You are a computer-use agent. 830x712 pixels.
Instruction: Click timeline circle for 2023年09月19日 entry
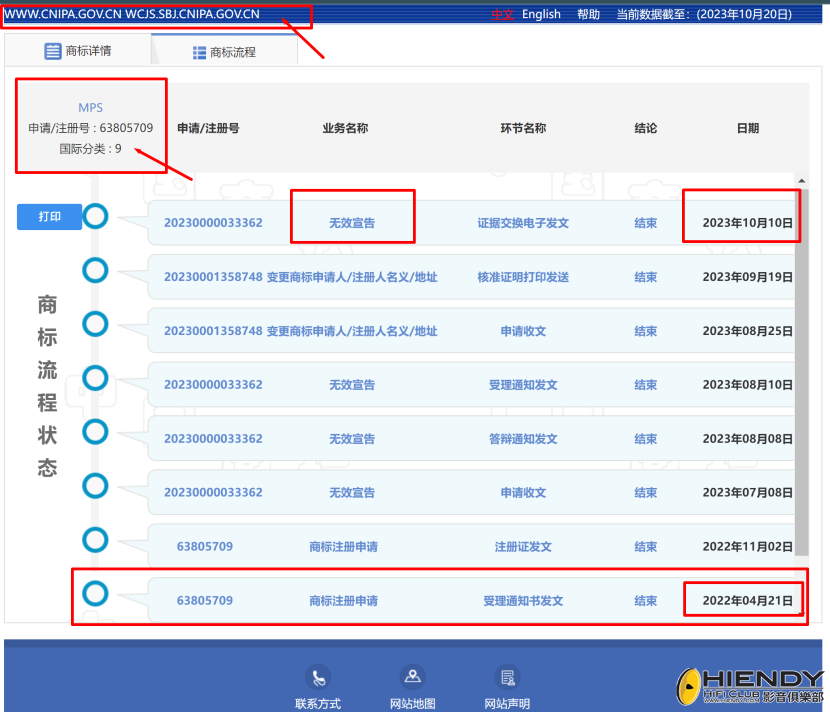tap(95, 270)
